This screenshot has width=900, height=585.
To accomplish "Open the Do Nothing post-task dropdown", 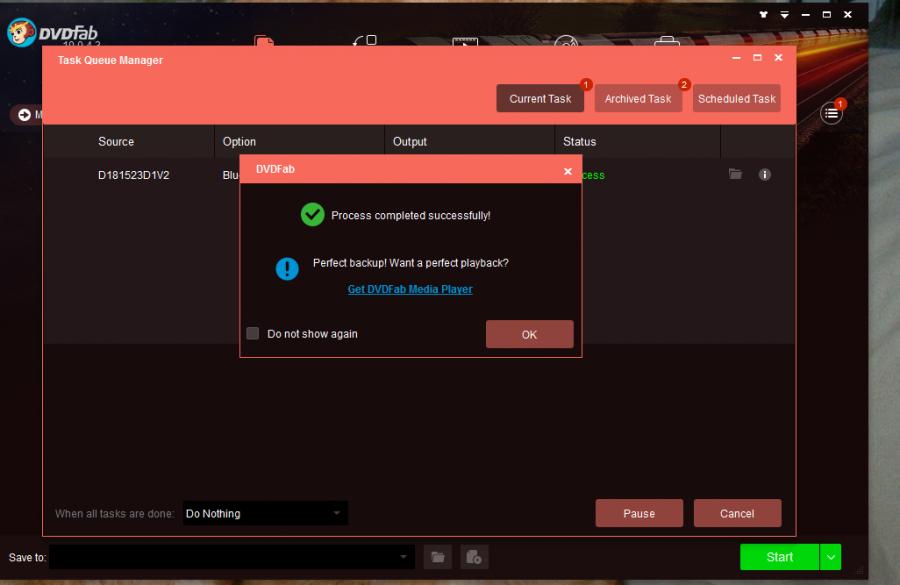I will [x=265, y=513].
